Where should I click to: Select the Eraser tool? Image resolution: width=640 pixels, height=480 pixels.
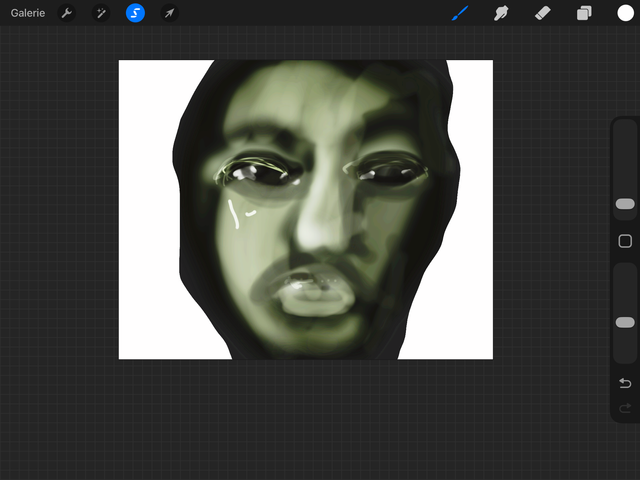click(x=543, y=13)
